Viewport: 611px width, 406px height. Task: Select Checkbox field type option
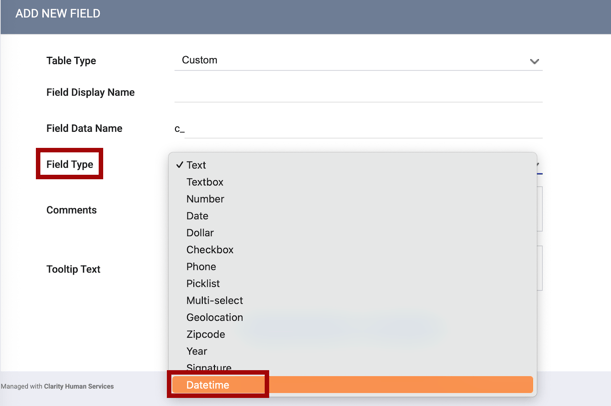[x=210, y=250]
